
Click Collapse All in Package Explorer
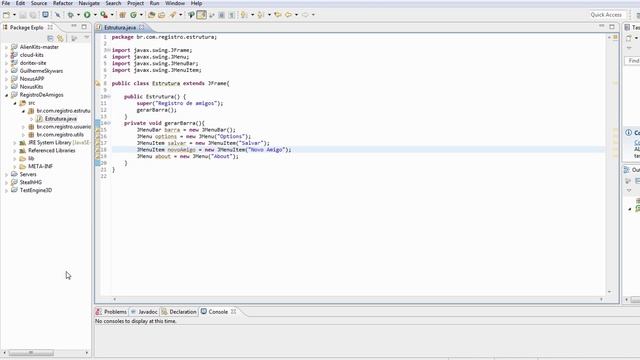tap(50, 38)
